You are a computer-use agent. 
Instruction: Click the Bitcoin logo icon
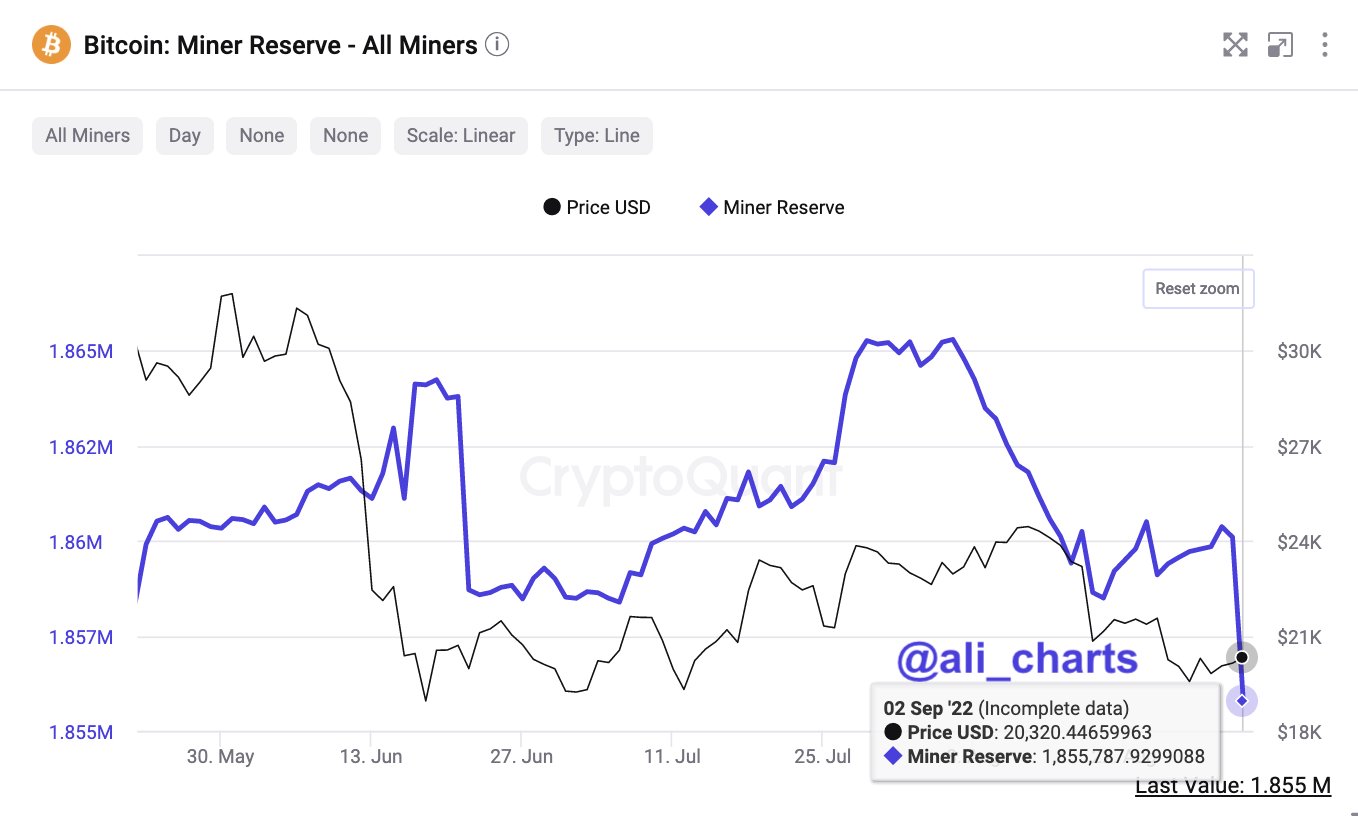point(51,45)
